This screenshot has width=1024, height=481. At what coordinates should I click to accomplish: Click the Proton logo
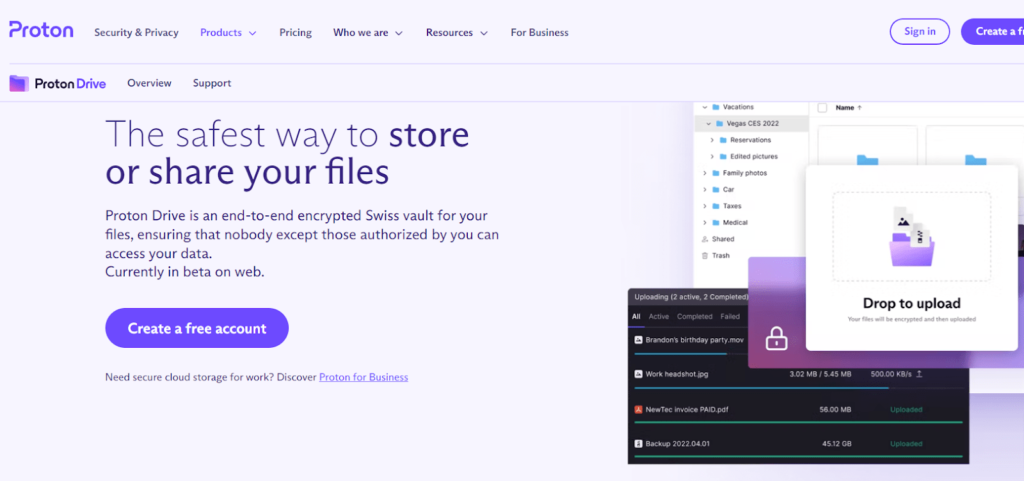41,31
